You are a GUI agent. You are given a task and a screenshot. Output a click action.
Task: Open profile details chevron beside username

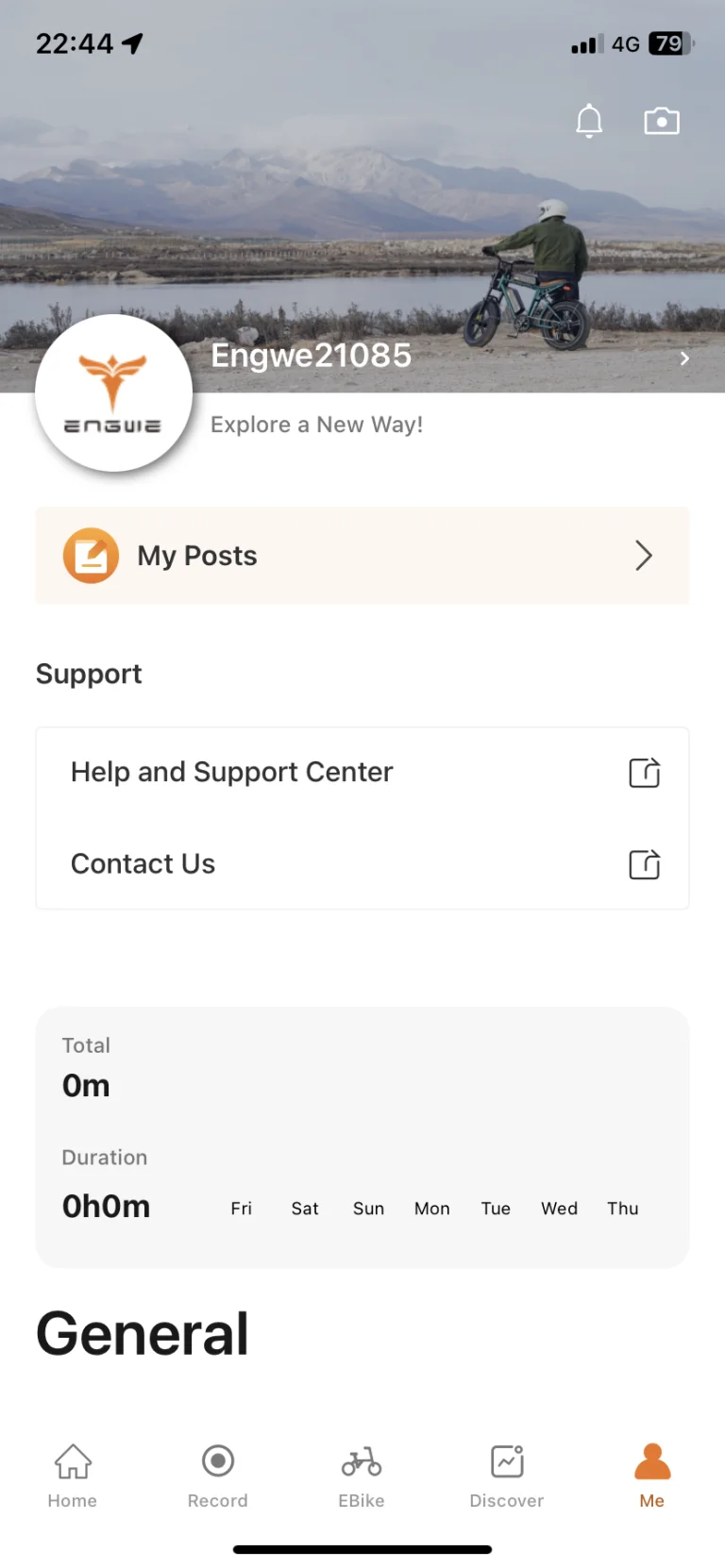point(684,359)
